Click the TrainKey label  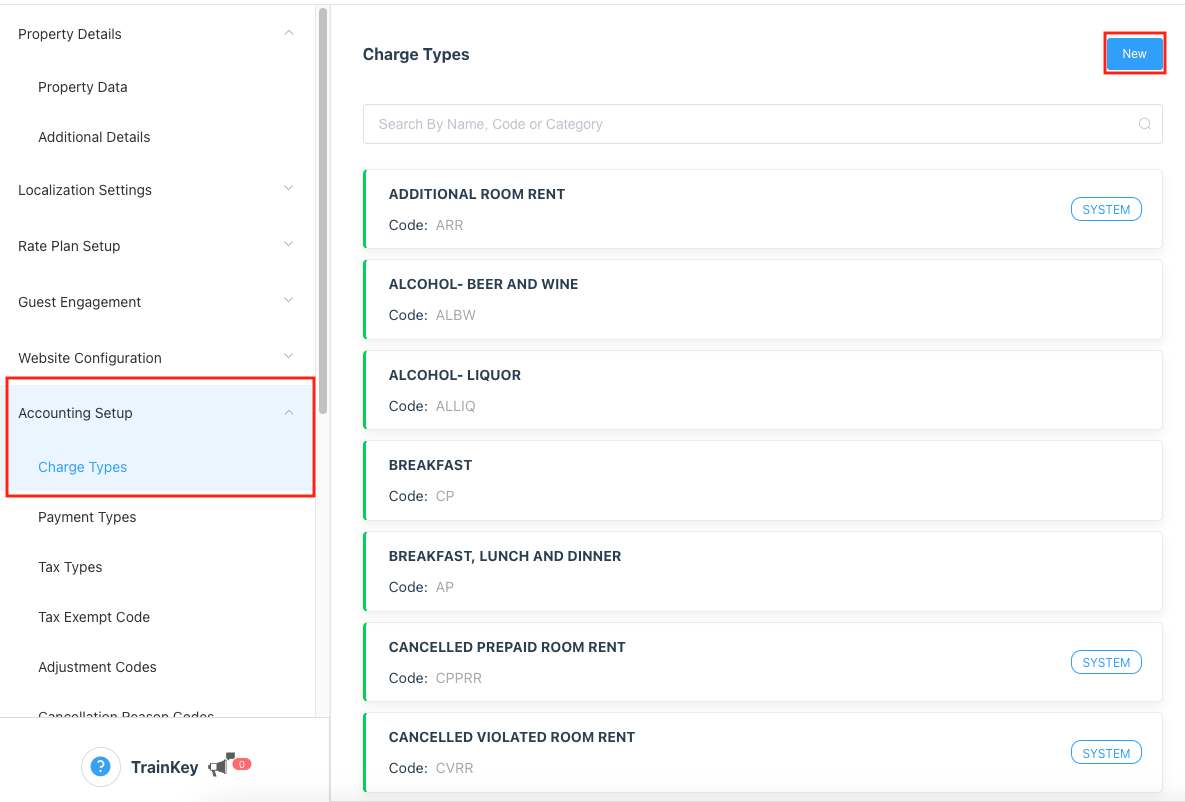tap(164, 768)
